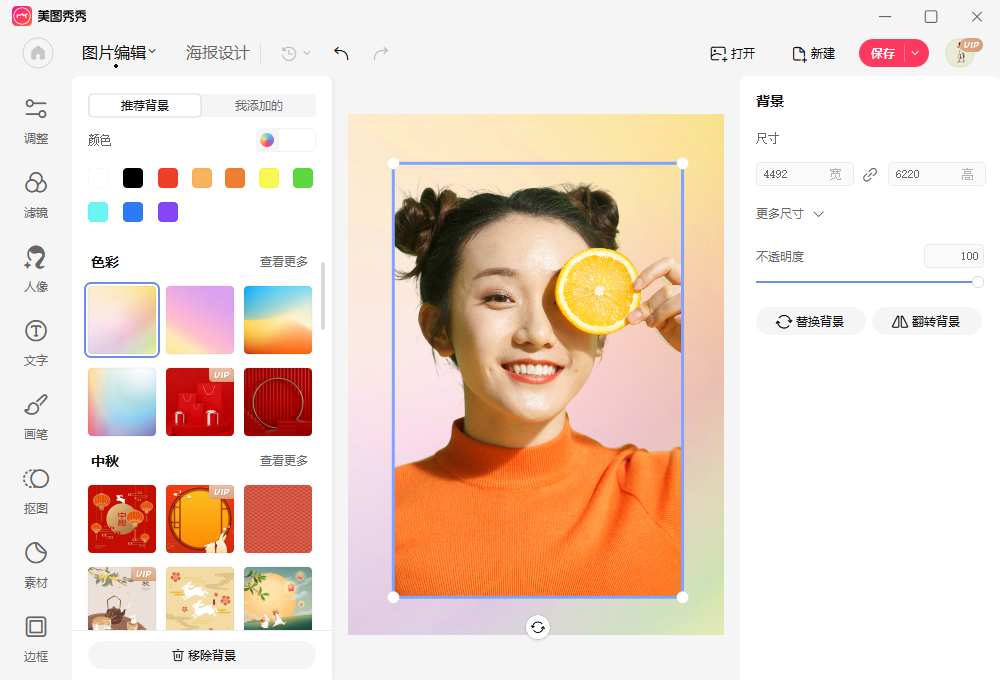The width and height of the screenshot is (1000, 680).
Task: Select the 调整 adjustment tool in sidebar
Action: 36,120
